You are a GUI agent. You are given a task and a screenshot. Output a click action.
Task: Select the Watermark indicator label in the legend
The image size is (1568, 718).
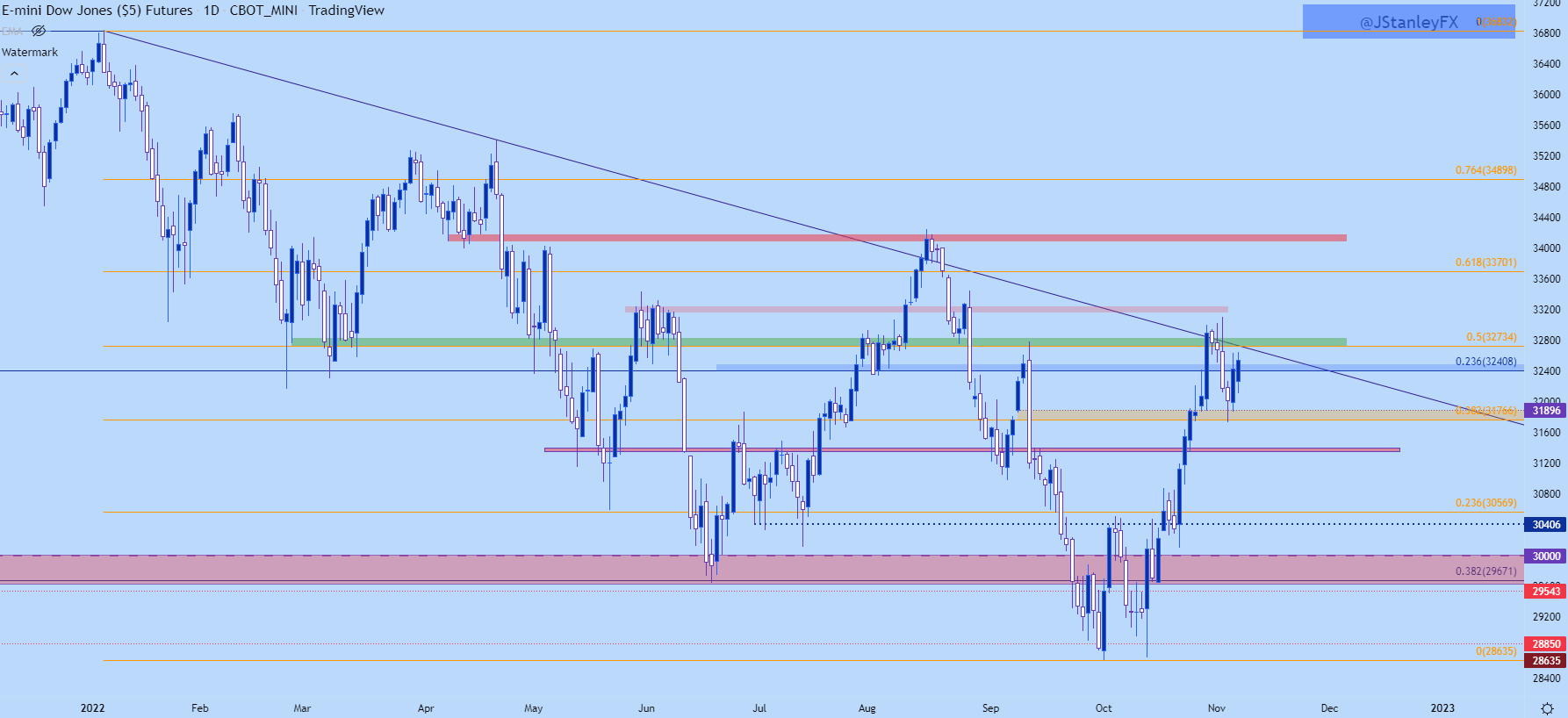[30, 52]
